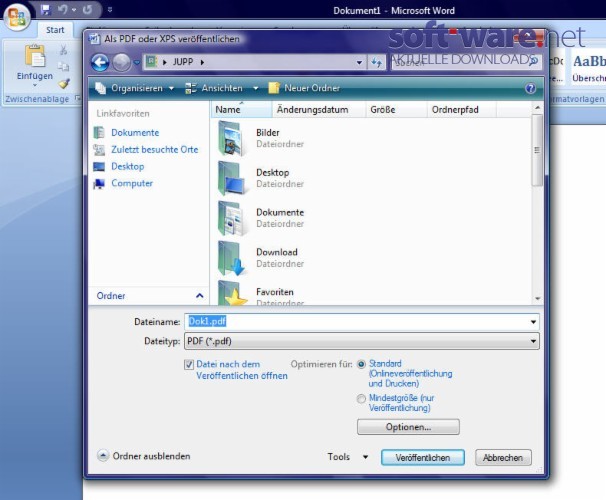The image size is (606, 500).
Task: Click the Optionen... button
Action: coord(408,427)
